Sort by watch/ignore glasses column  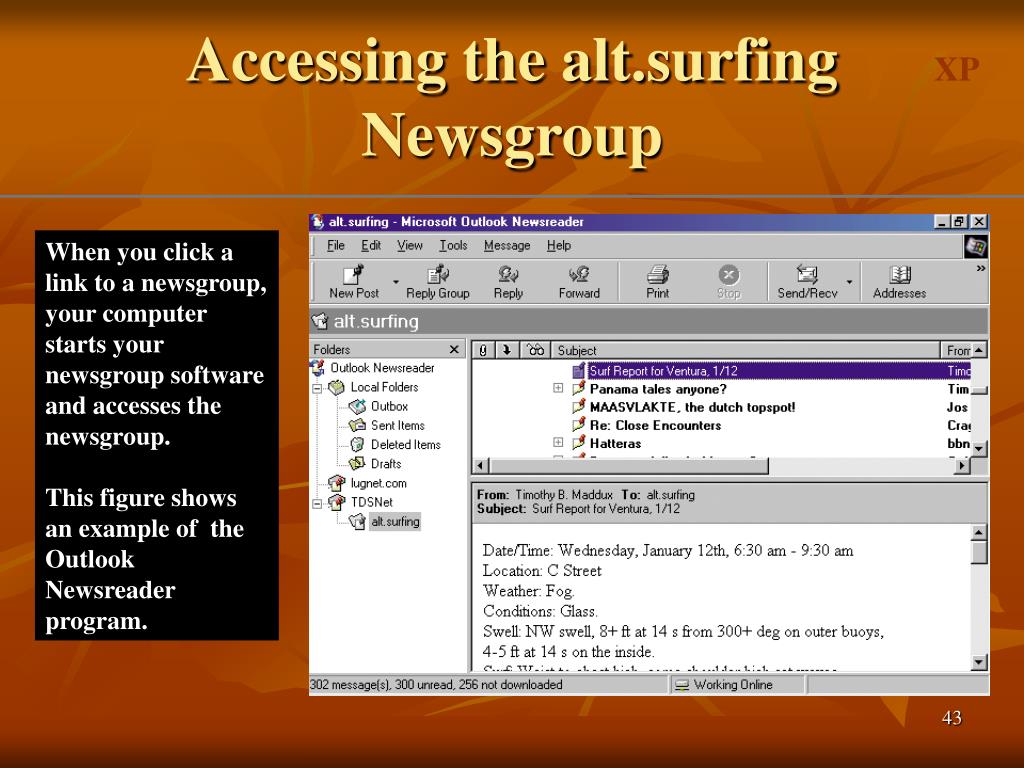point(536,350)
